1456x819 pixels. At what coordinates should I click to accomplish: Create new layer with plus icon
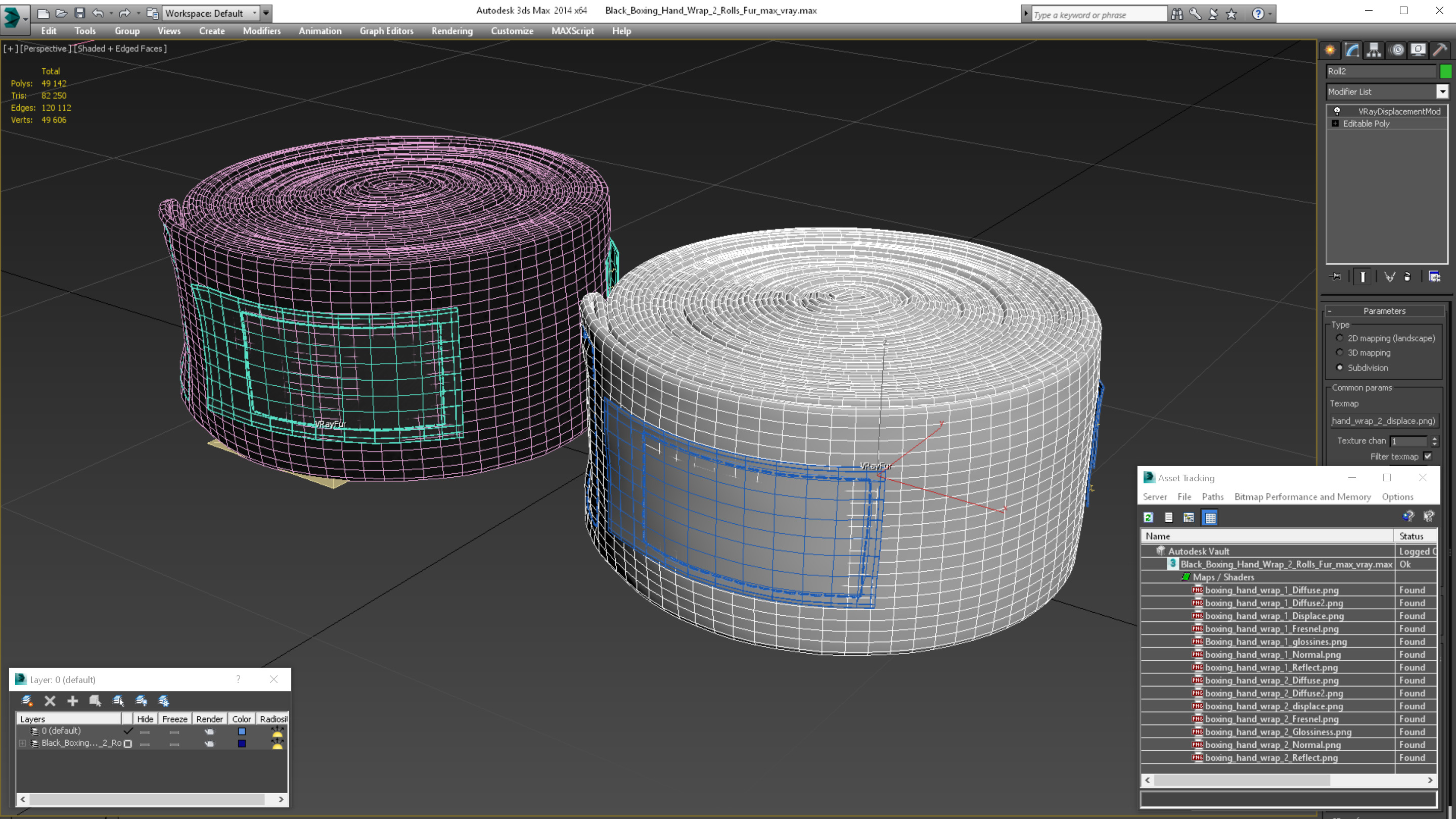point(72,701)
